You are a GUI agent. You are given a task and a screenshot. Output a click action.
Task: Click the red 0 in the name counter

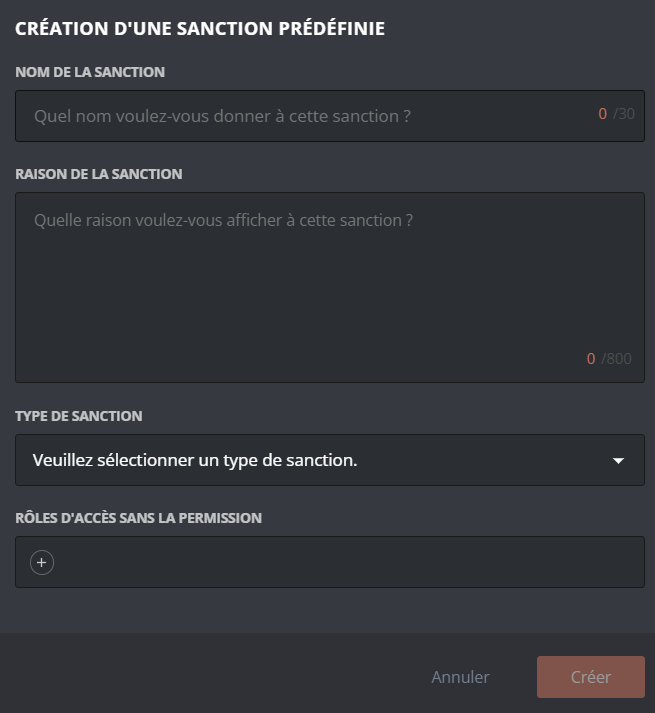(x=603, y=114)
